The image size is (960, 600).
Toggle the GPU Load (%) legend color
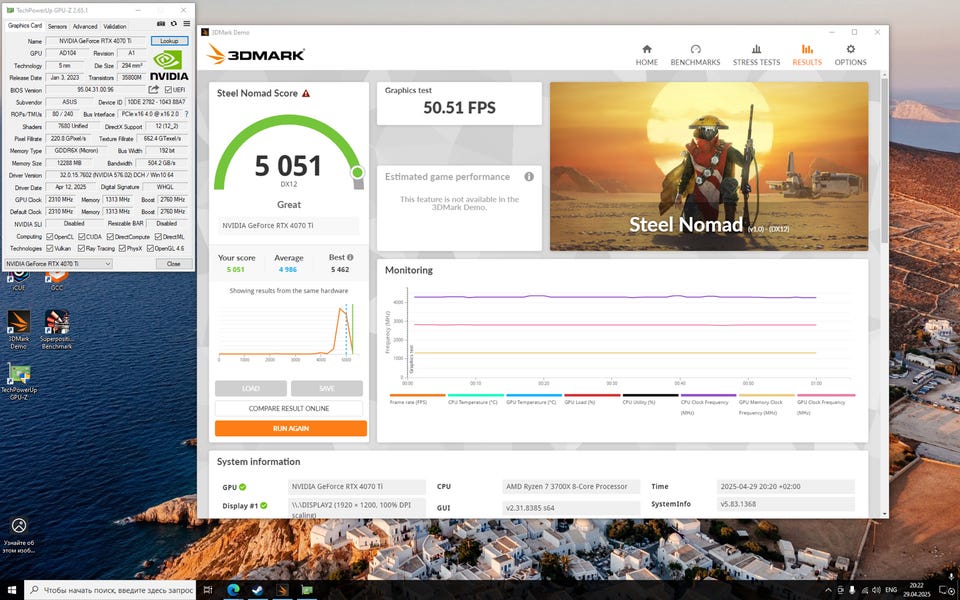(592, 396)
